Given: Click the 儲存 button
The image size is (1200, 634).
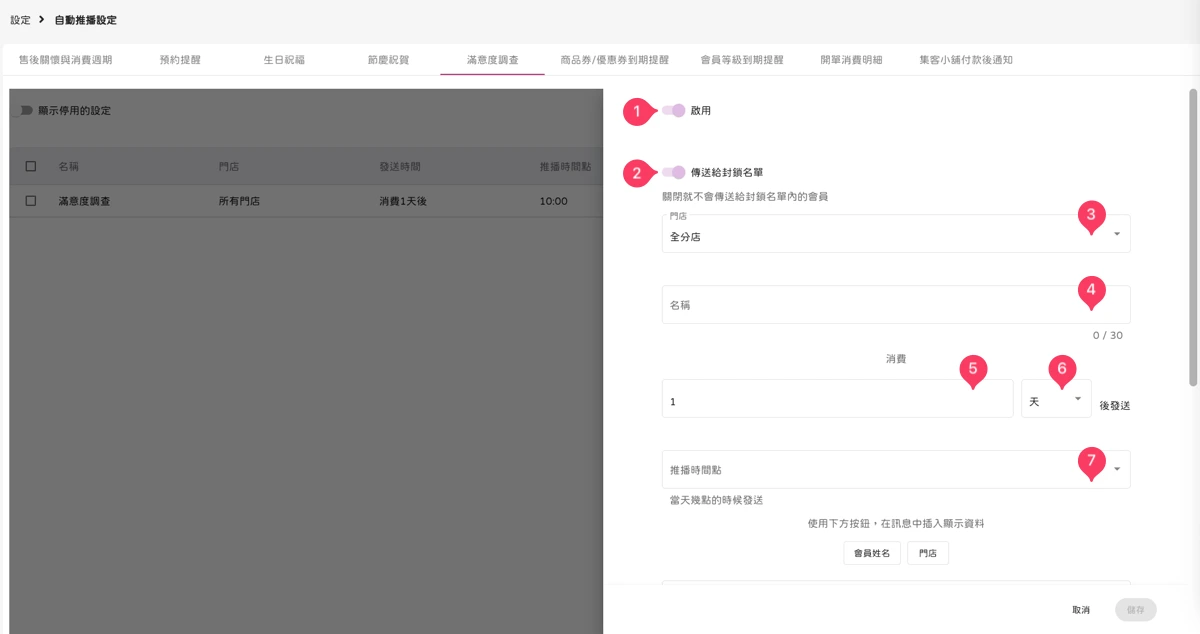Looking at the screenshot, I should coord(1136,609).
